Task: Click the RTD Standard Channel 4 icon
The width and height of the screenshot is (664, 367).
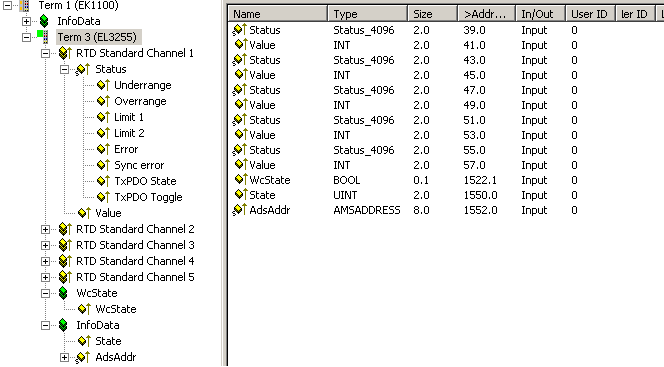Action: [65, 261]
